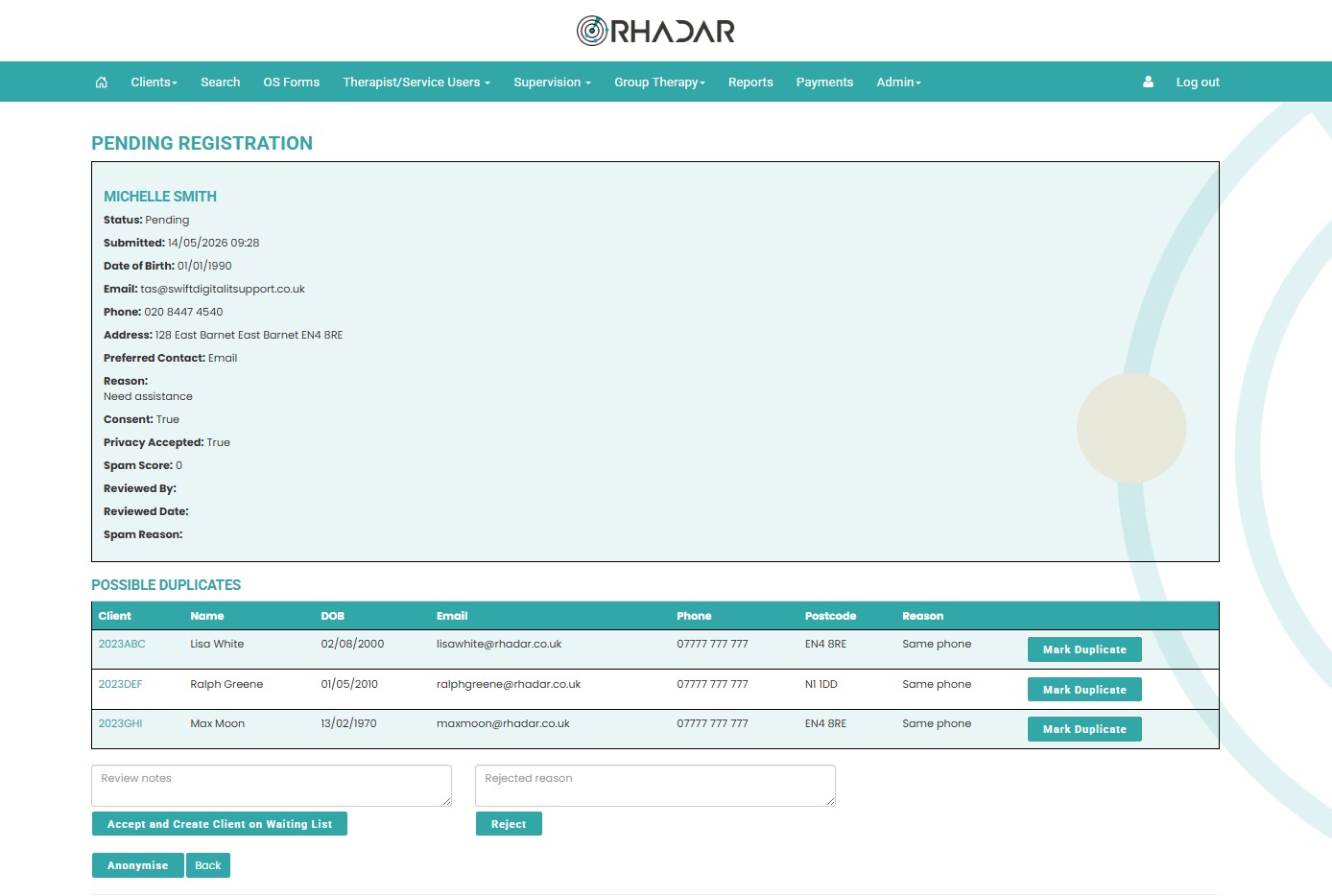Go to home via house icon
1332x896 pixels.
click(102, 83)
